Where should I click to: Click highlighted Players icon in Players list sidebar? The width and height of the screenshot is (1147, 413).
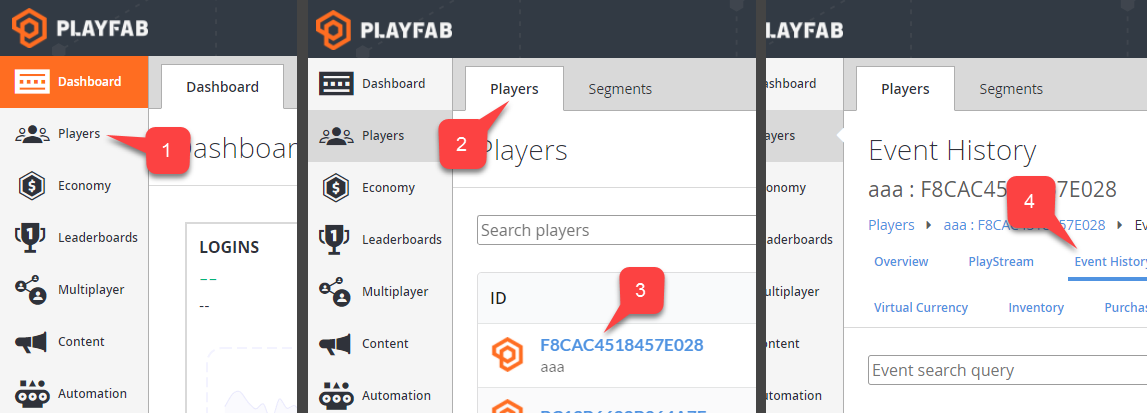(336, 136)
